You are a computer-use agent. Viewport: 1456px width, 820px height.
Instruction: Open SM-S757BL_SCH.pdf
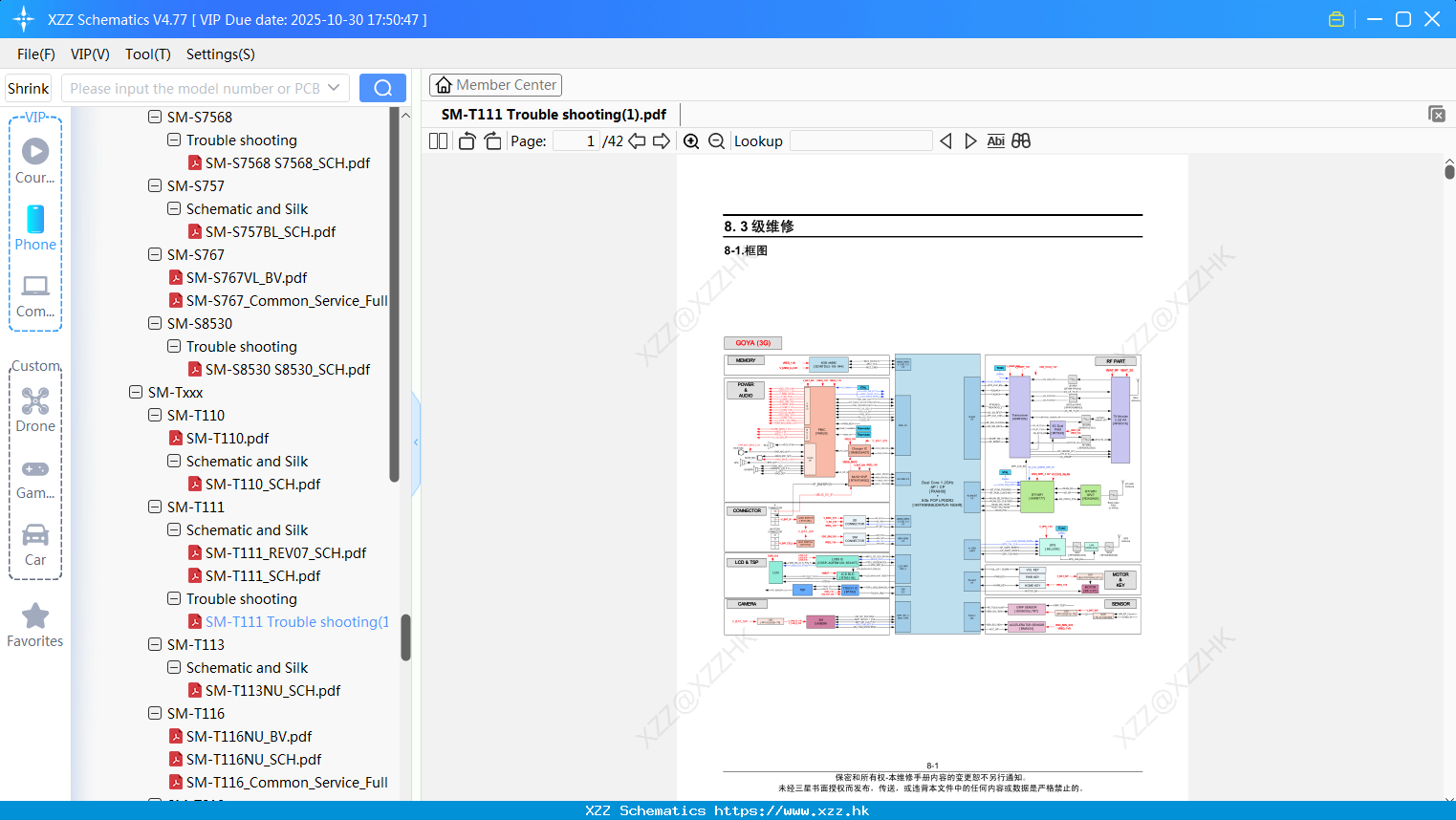click(x=271, y=231)
